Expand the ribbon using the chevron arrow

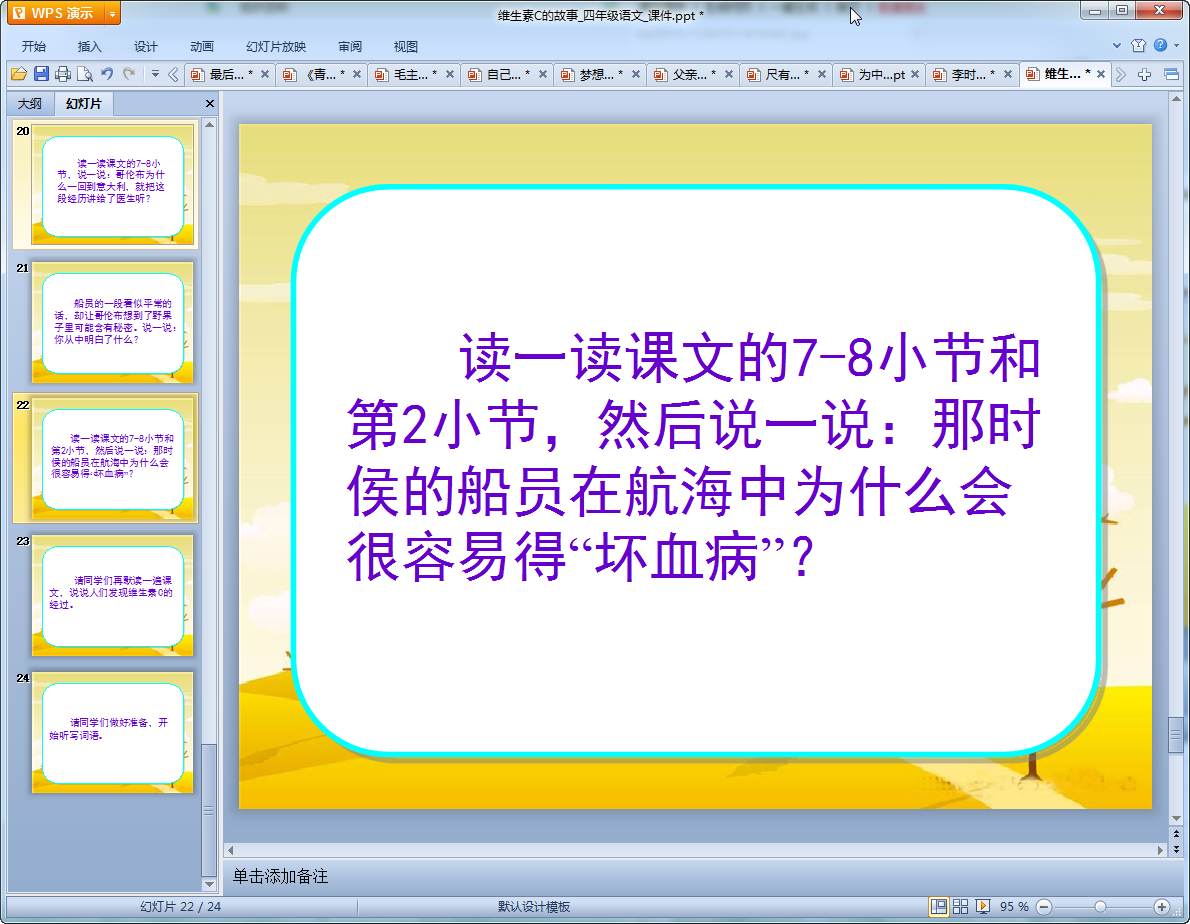[1117, 46]
